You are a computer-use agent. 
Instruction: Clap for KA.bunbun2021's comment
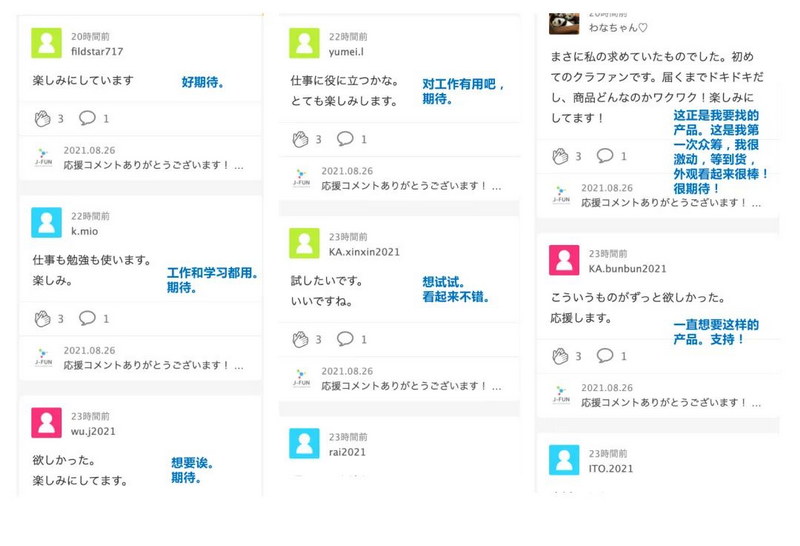pos(560,356)
